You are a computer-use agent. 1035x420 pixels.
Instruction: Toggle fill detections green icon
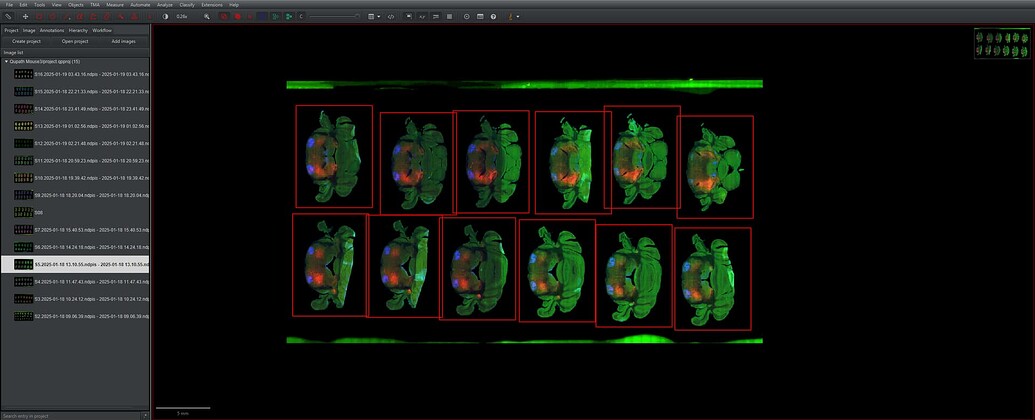pos(288,16)
